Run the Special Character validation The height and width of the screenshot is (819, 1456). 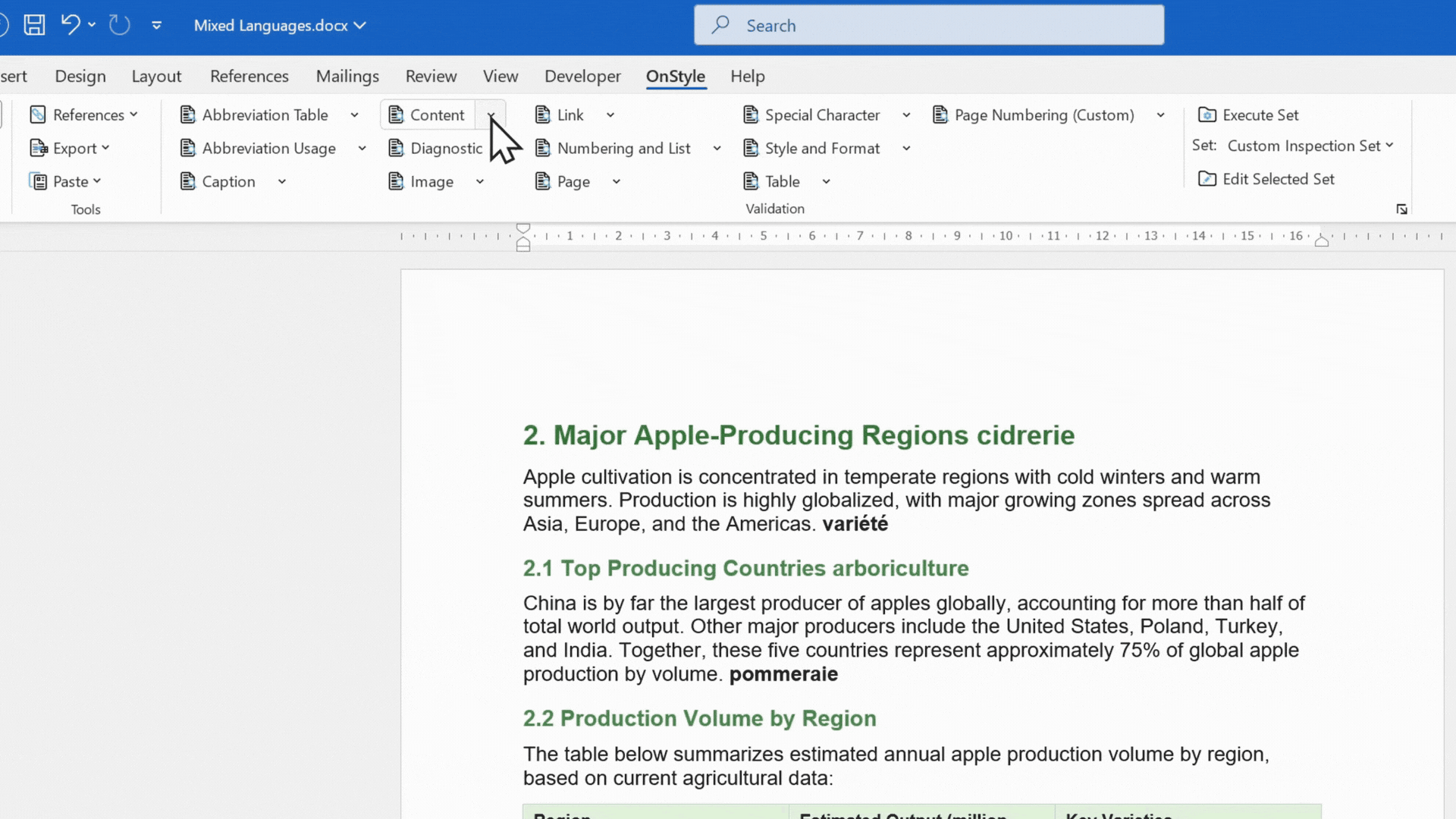click(812, 115)
